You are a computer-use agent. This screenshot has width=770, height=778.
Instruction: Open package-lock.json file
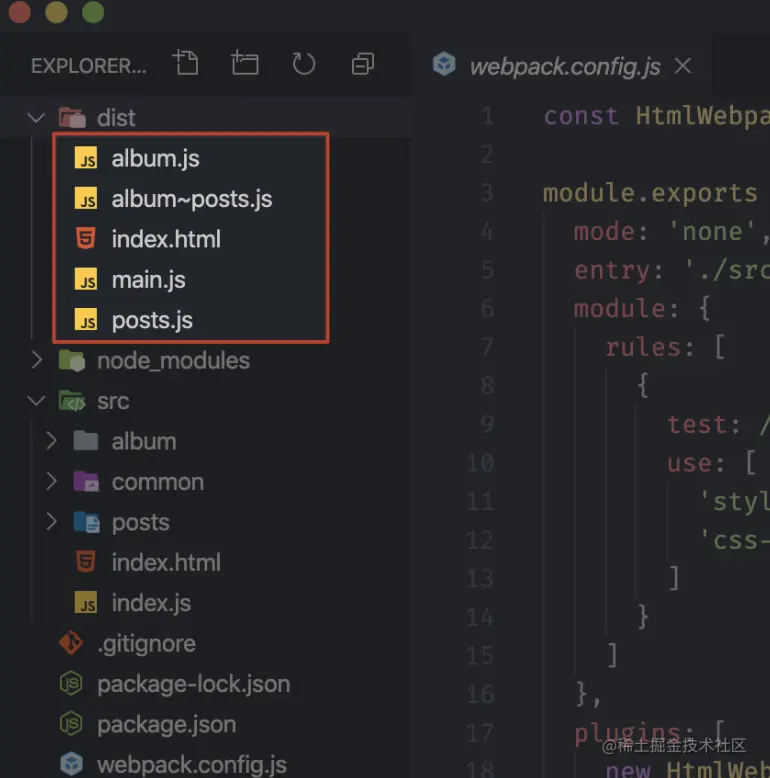pos(193,684)
